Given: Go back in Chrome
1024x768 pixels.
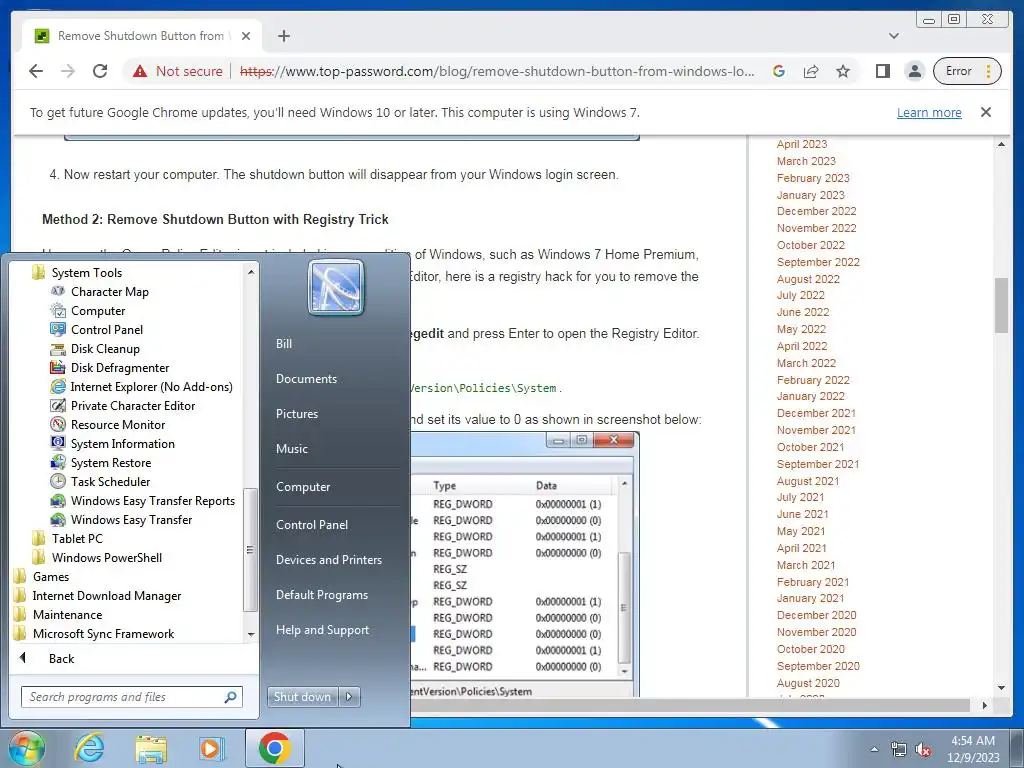Looking at the screenshot, I should point(36,71).
